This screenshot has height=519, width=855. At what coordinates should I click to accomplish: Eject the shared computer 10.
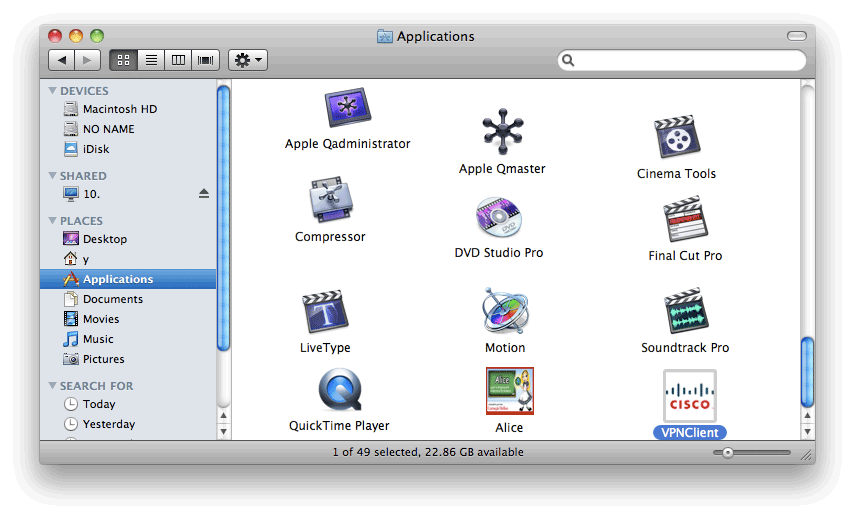coord(204,194)
